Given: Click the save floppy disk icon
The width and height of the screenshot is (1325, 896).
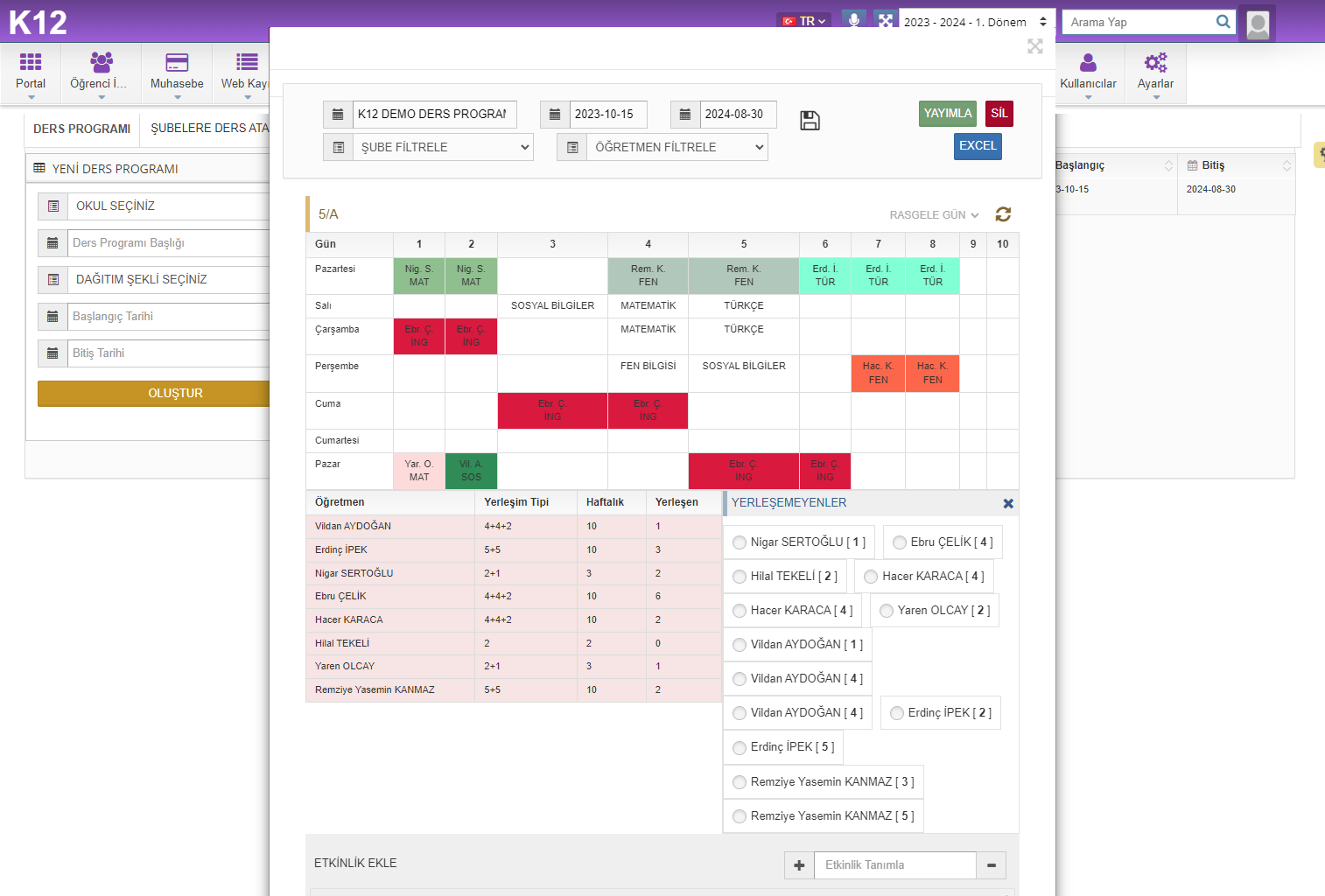Looking at the screenshot, I should (810, 121).
